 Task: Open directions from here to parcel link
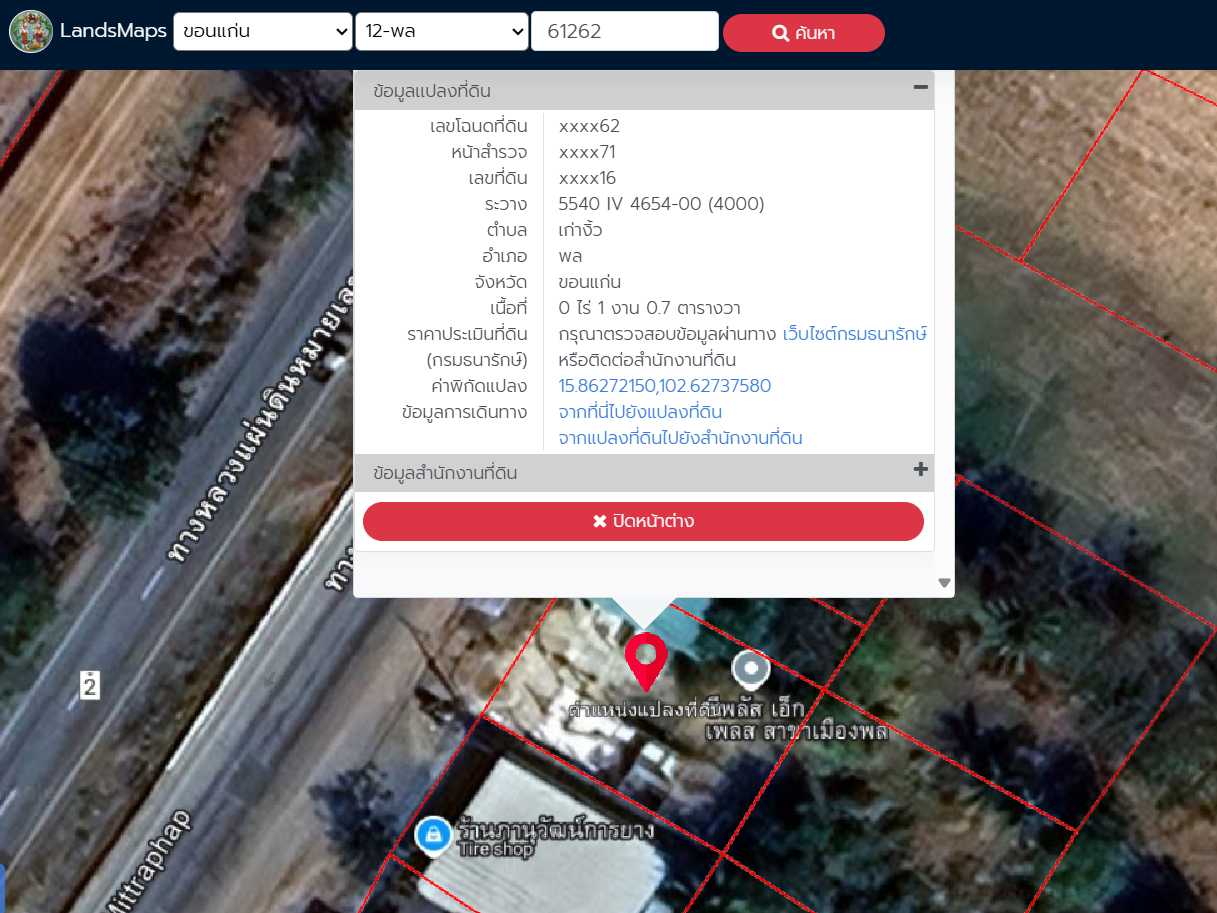[x=640, y=412]
